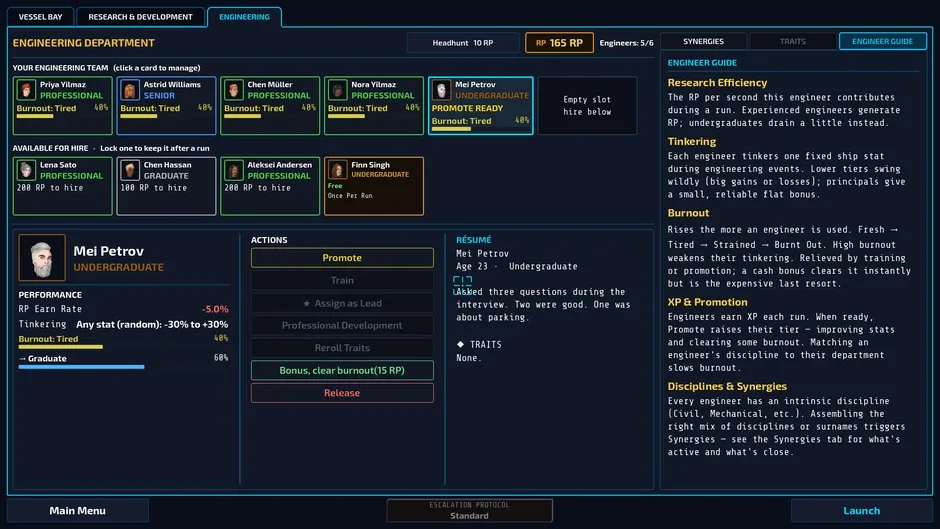Click the Promote Ready text on Mei Petrov card
The height and width of the screenshot is (529, 940).
(467, 109)
